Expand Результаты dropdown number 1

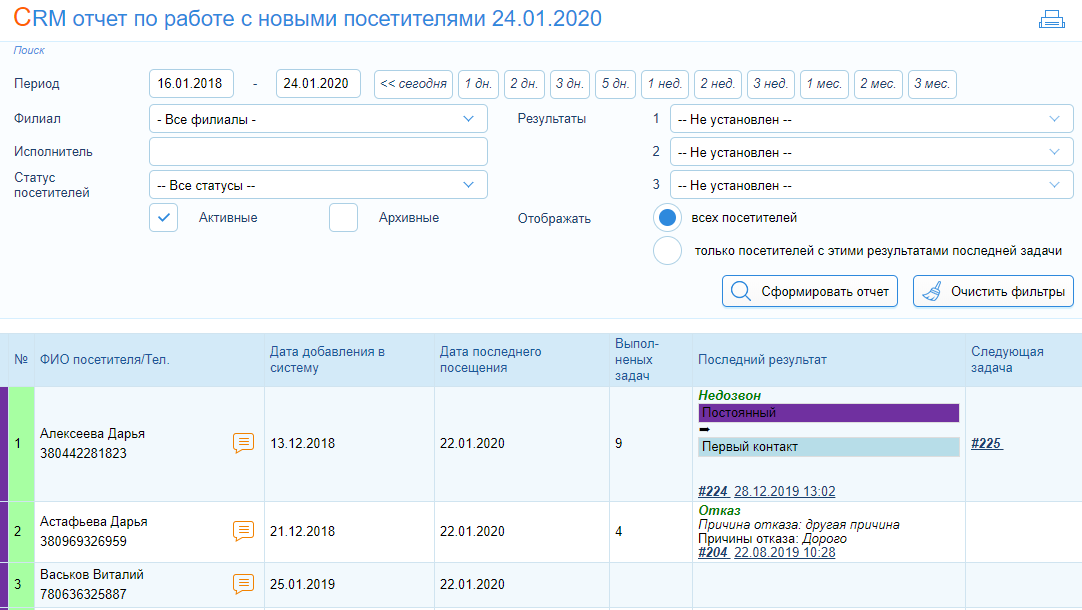point(872,119)
